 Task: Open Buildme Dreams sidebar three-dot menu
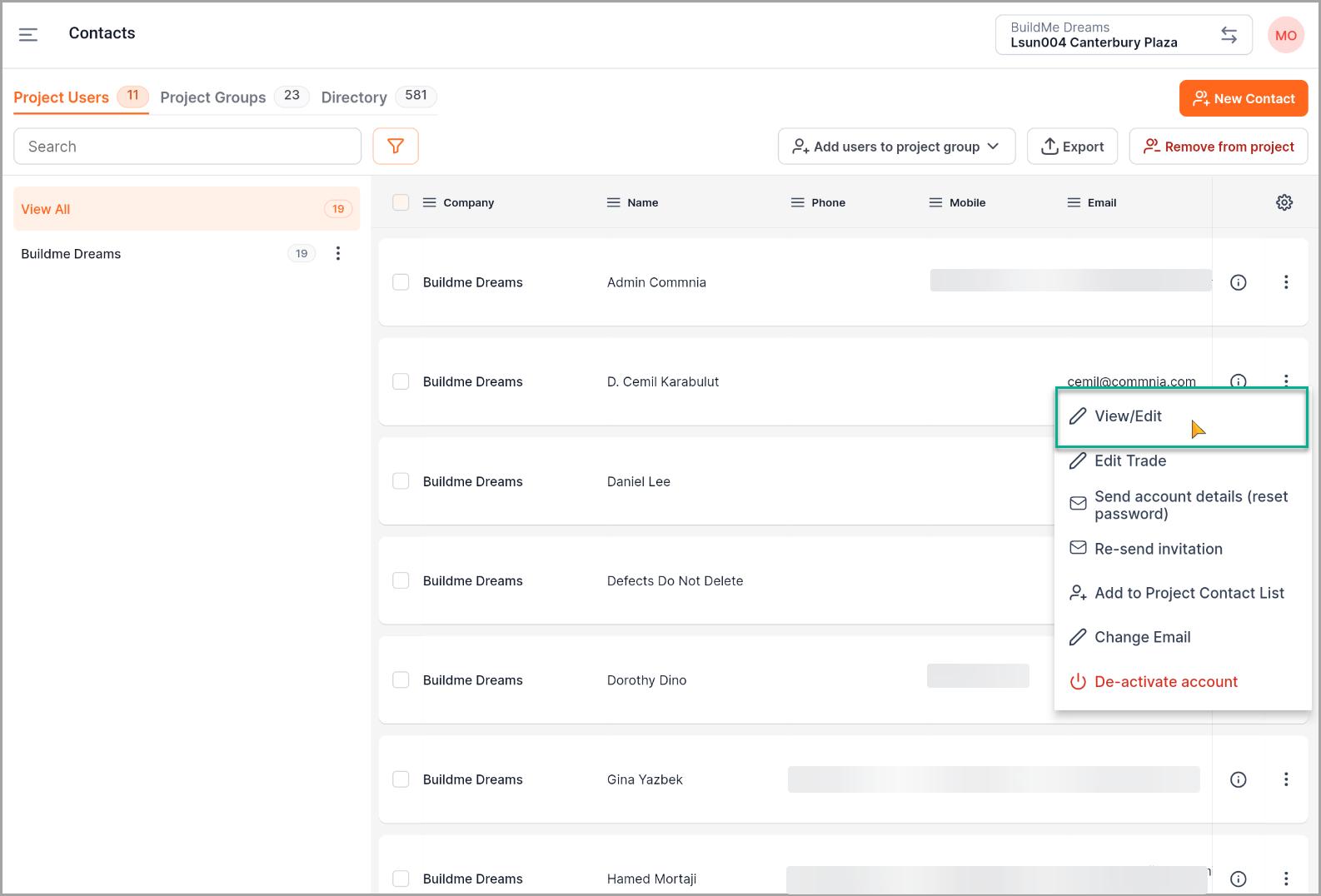coord(338,254)
